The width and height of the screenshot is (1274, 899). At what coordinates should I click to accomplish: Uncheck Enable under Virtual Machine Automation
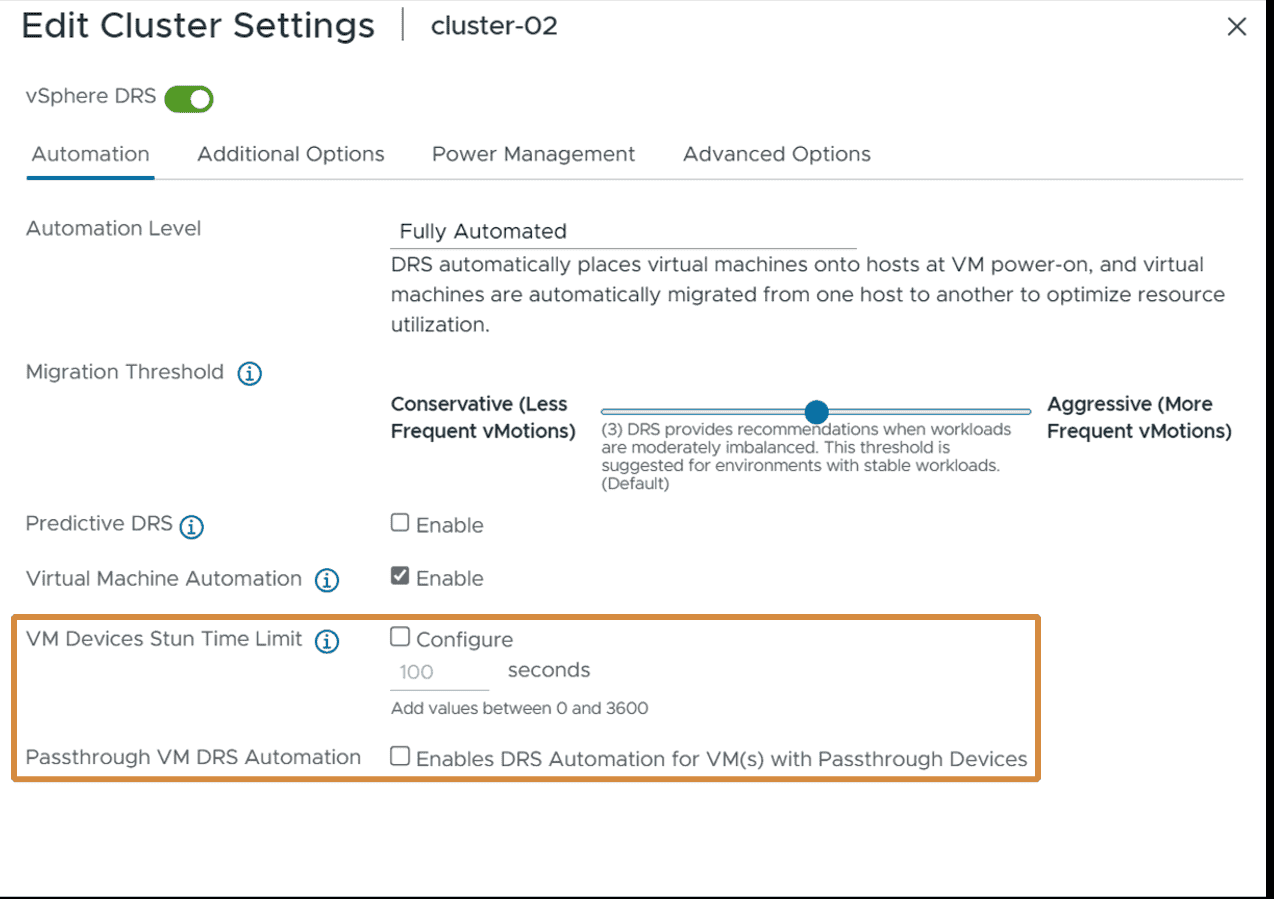point(399,574)
